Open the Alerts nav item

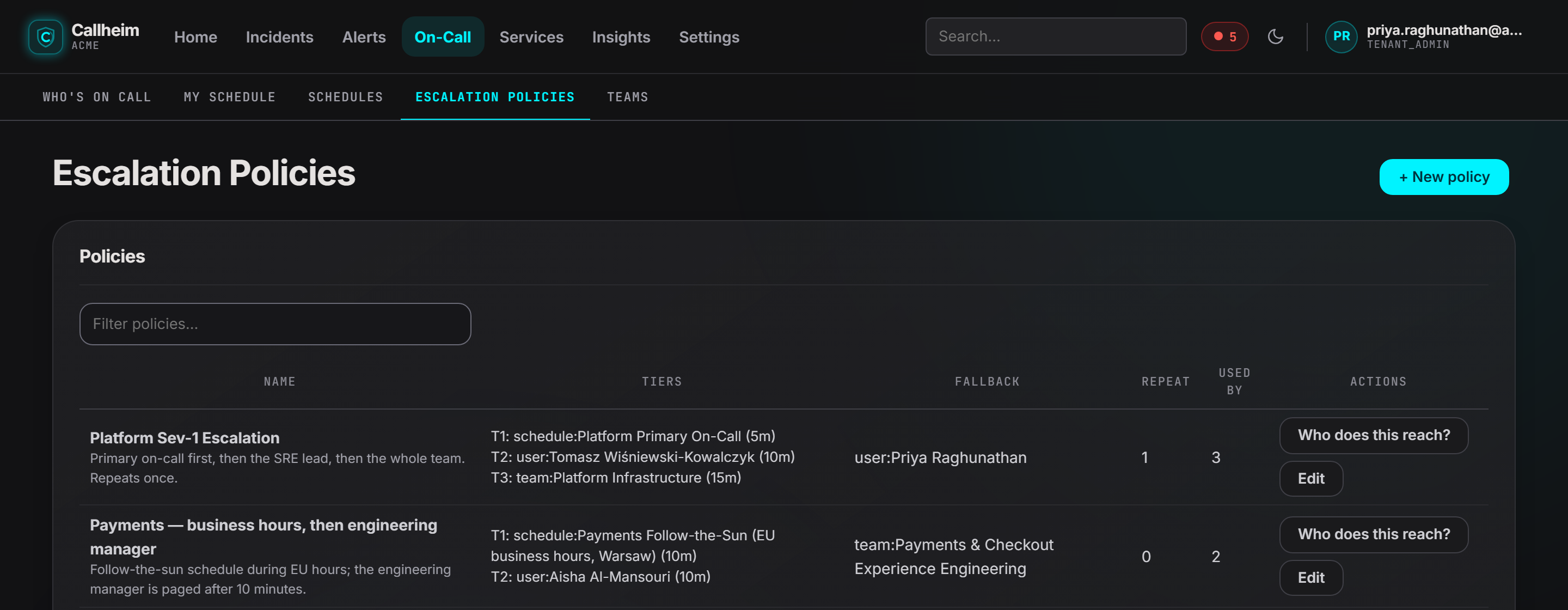[364, 37]
